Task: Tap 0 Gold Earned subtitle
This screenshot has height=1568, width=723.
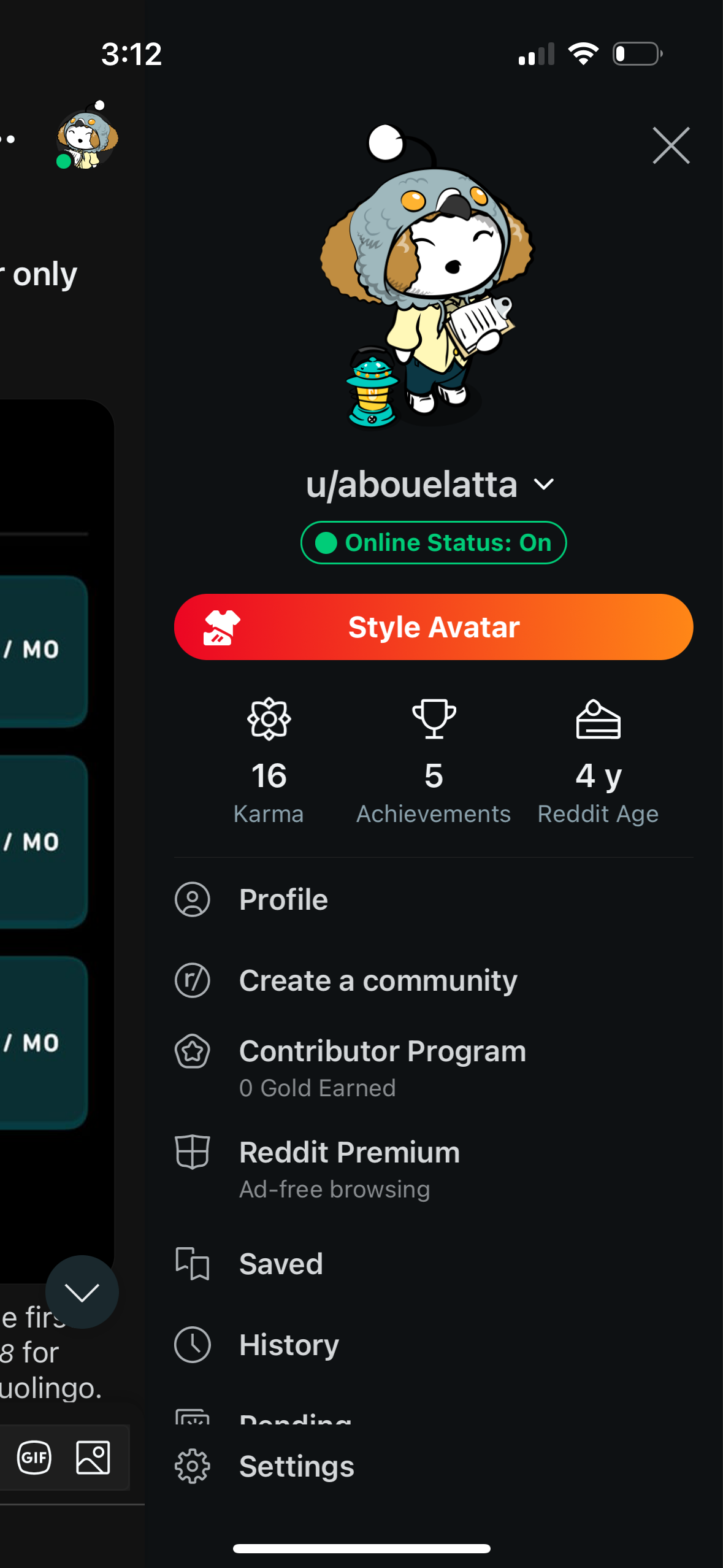Action: [x=318, y=1088]
